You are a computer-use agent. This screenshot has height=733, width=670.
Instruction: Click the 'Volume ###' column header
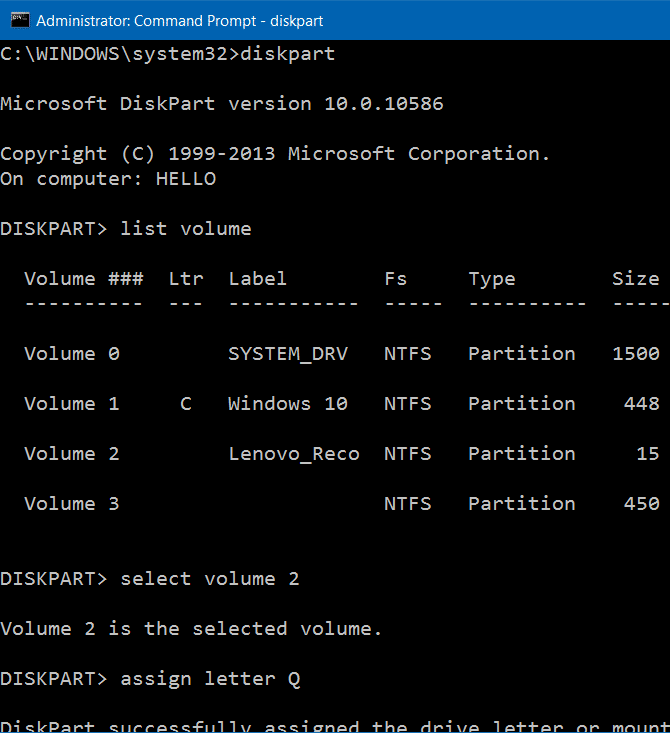click(84, 279)
